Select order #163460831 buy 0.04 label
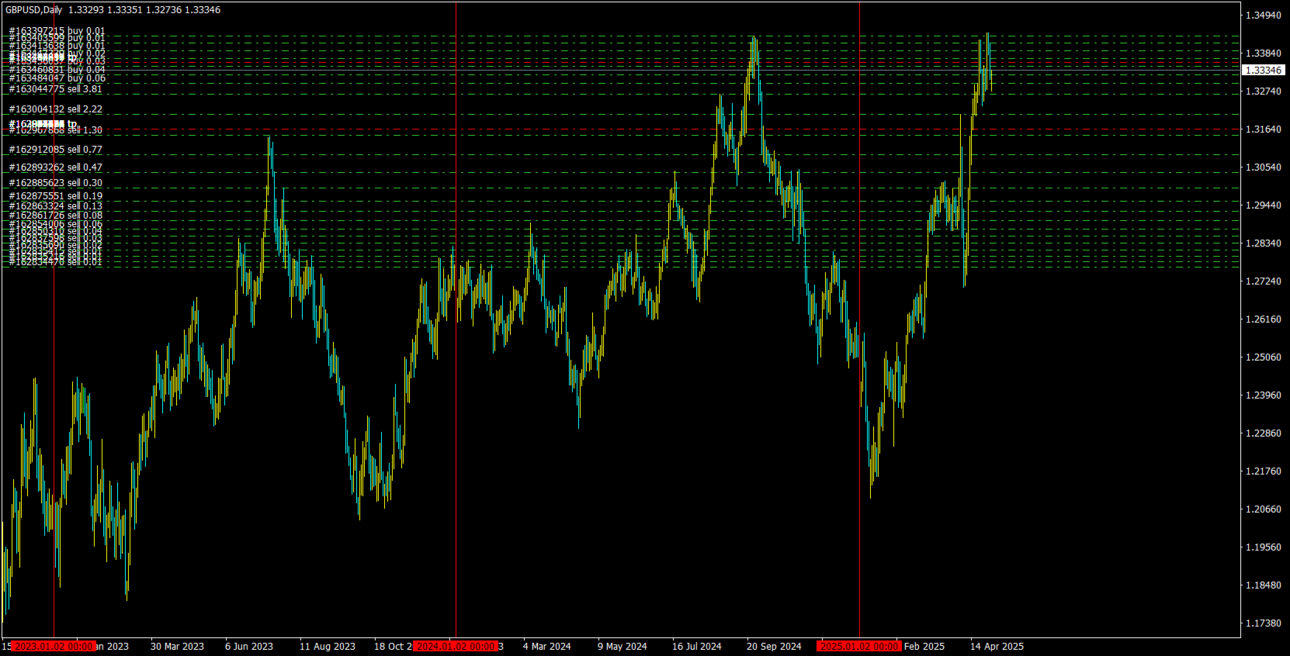This screenshot has height=656, width=1290. click(x=57, y=70)
